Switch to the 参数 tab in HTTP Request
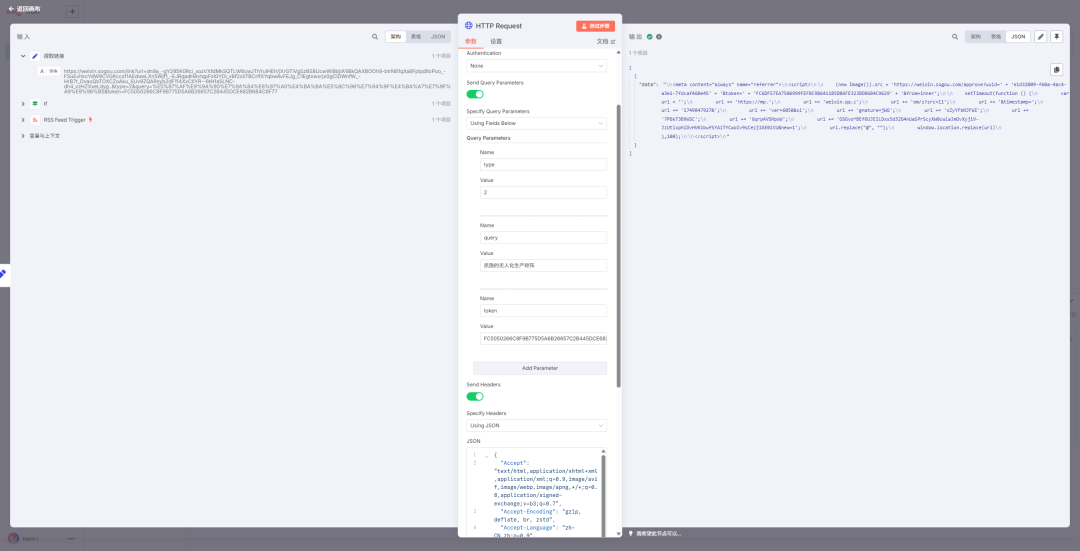Screen dimensions: 1080x551 471,41
